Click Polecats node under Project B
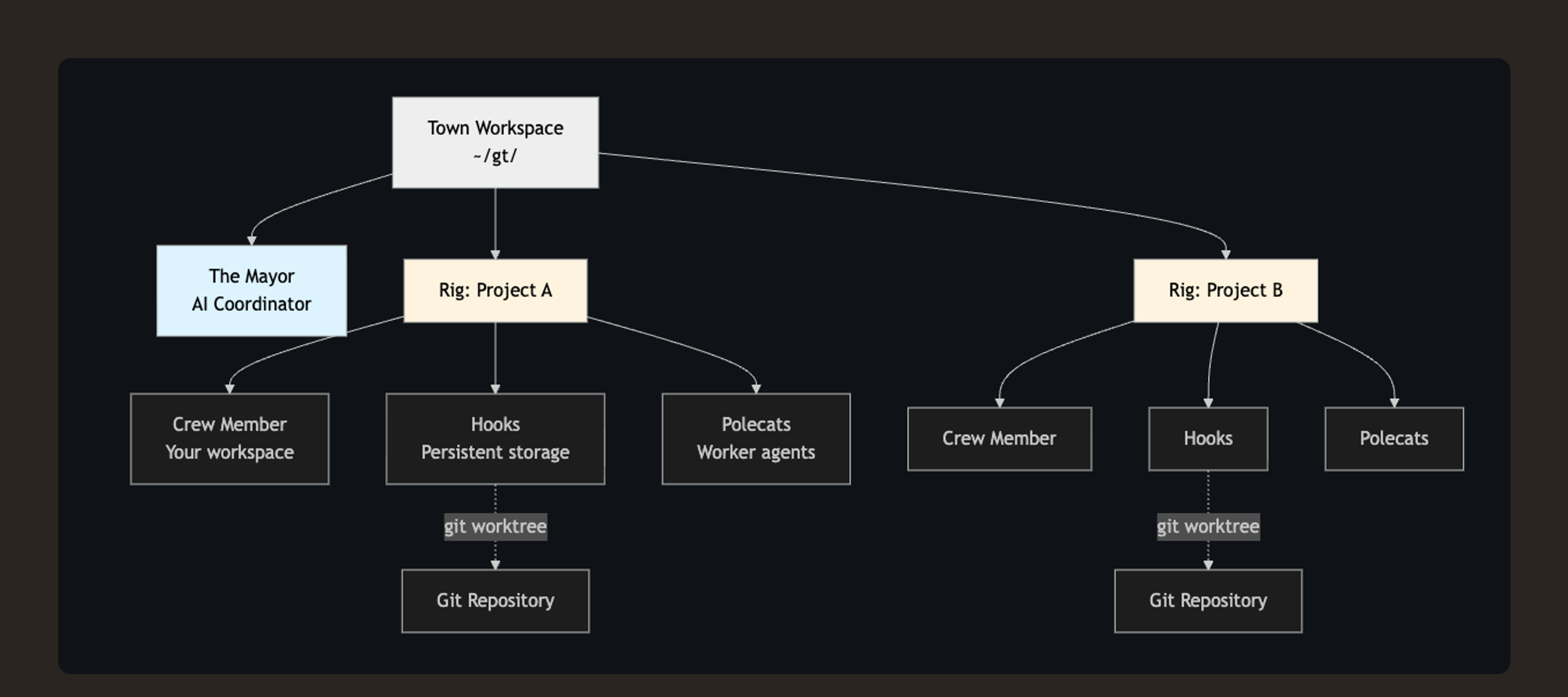Viewport: 1568px width, 697px height. click(1393, 439)
